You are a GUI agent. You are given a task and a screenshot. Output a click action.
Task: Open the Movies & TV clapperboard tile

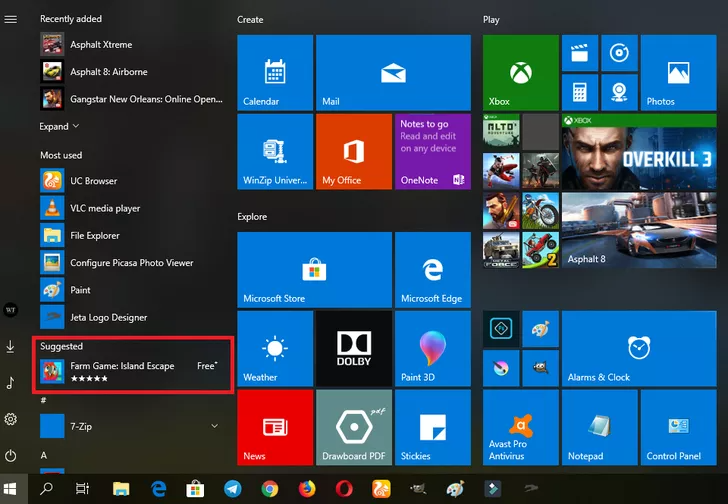pos(580,53)
